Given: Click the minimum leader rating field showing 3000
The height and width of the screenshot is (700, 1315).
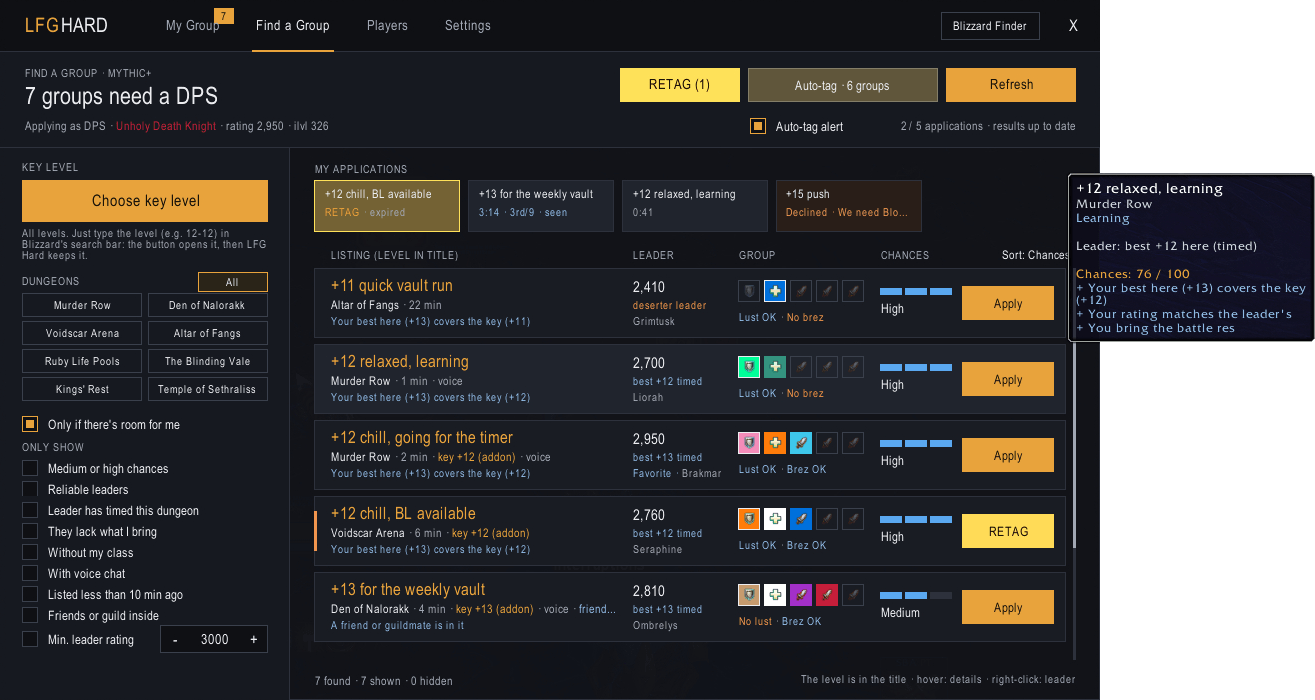Looking at the screenshot, I should (215, 639).
